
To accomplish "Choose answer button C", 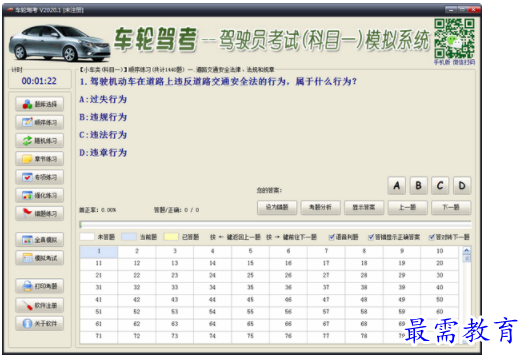I will click(440, 186).
